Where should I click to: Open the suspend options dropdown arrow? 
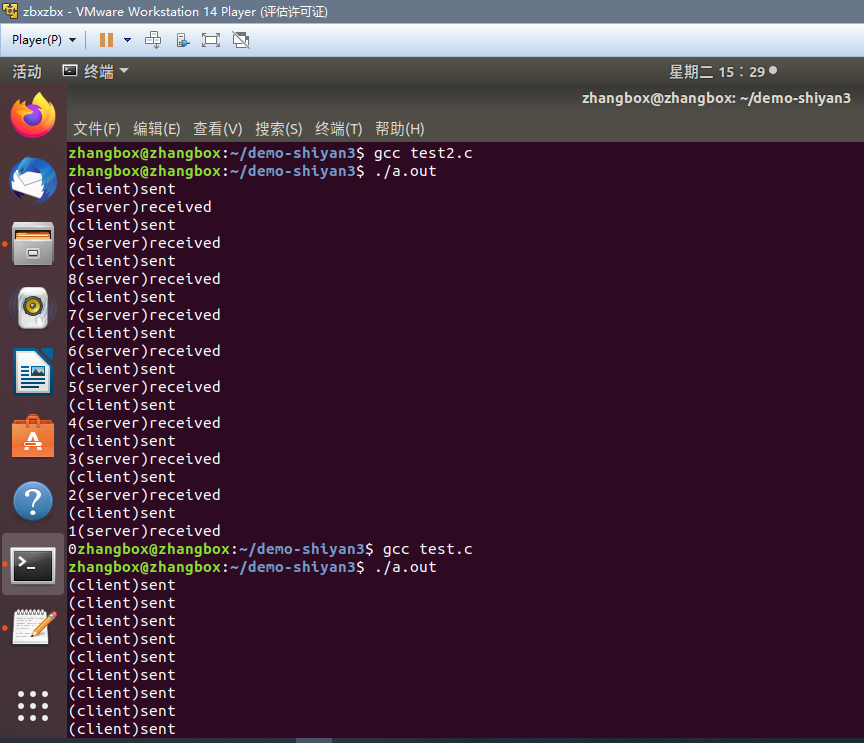(x=127, y=40)
